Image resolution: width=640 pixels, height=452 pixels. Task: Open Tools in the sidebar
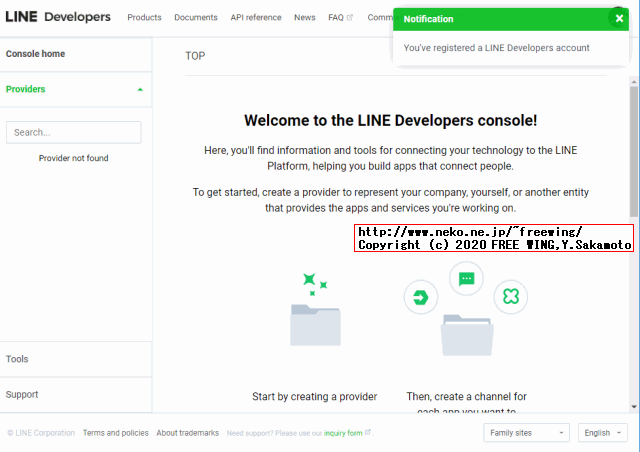(x=76, y=359)
